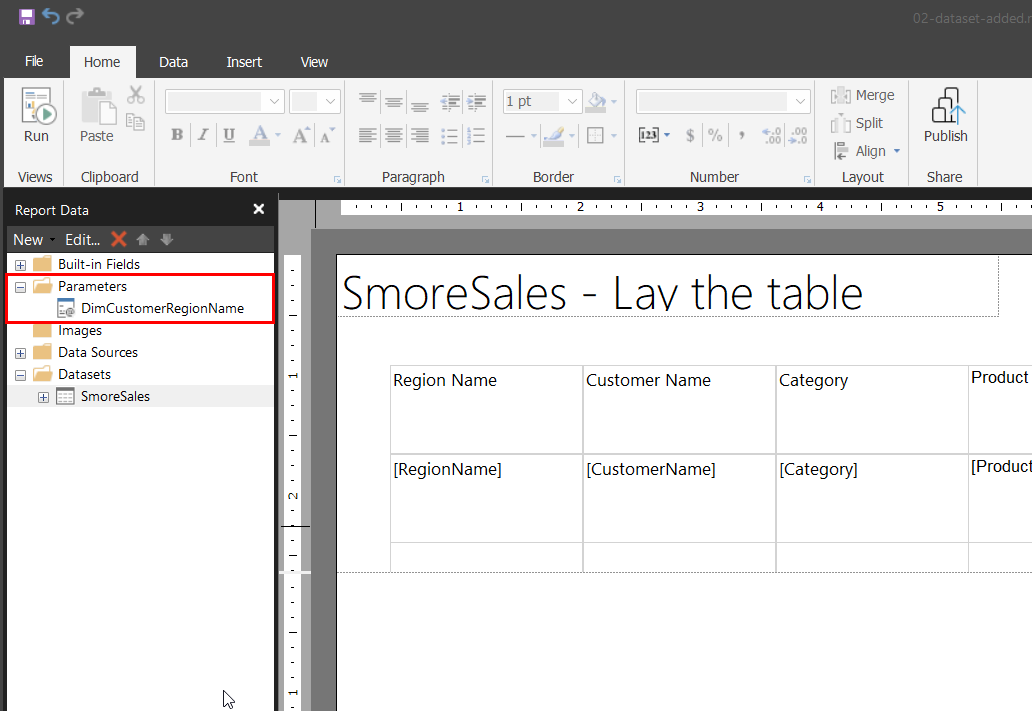Align paragraph right
The width and height of the screenshot is (1032, 711).
click(420, 136)
